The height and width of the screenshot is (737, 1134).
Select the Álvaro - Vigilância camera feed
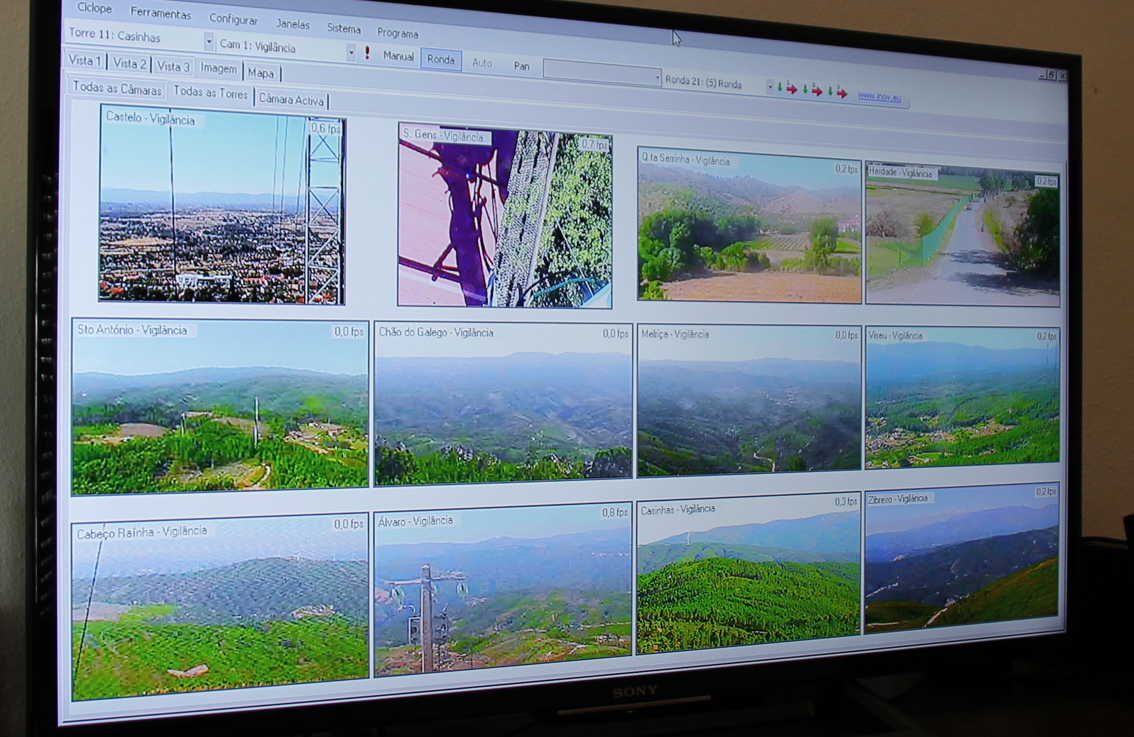pos(502,591)
